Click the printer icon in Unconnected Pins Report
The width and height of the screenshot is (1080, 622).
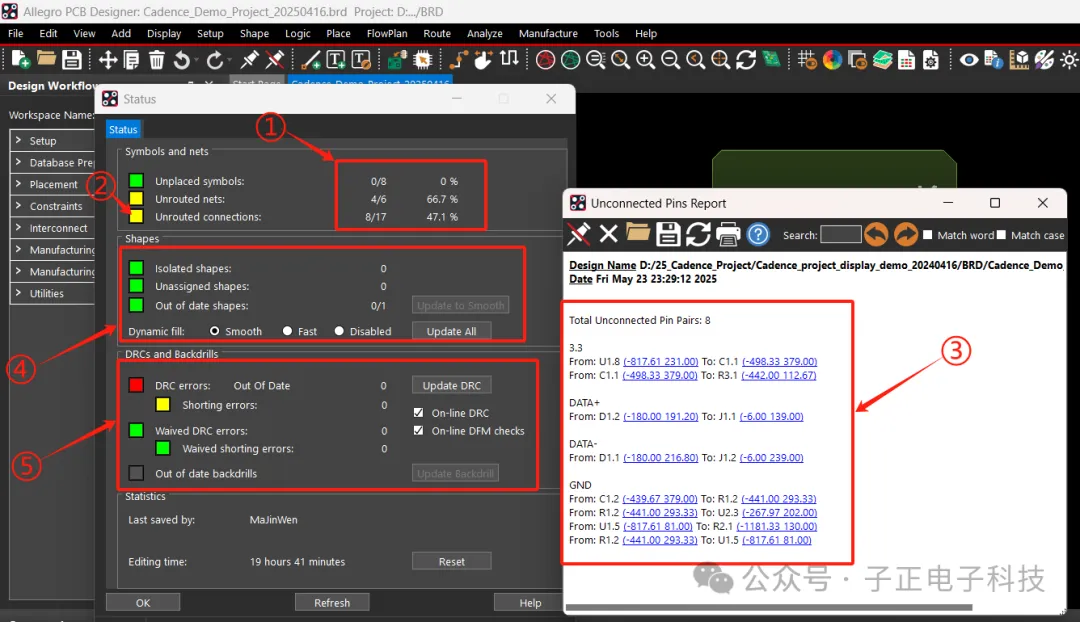[x=727, y=234]
